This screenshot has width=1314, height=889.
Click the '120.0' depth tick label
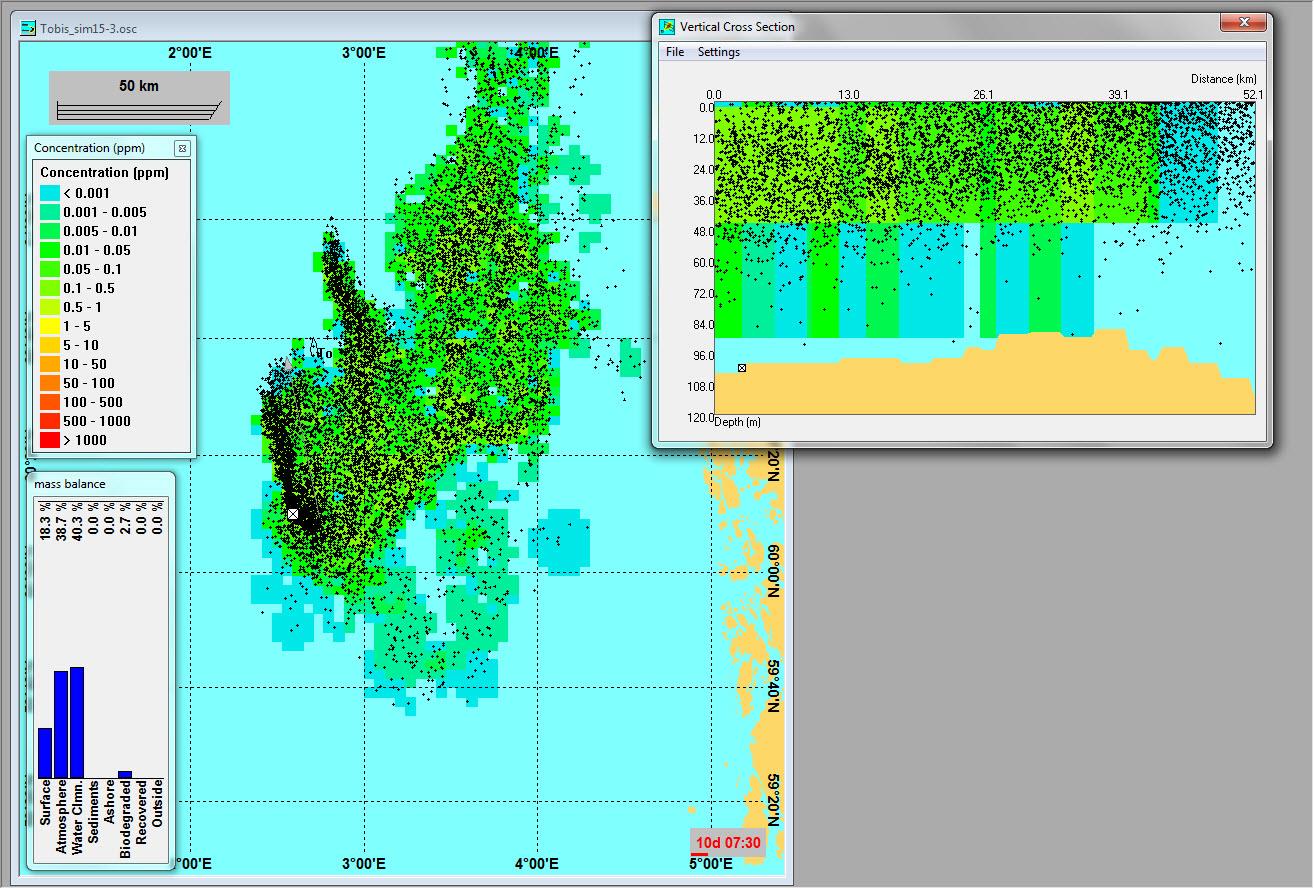(699, 418)
